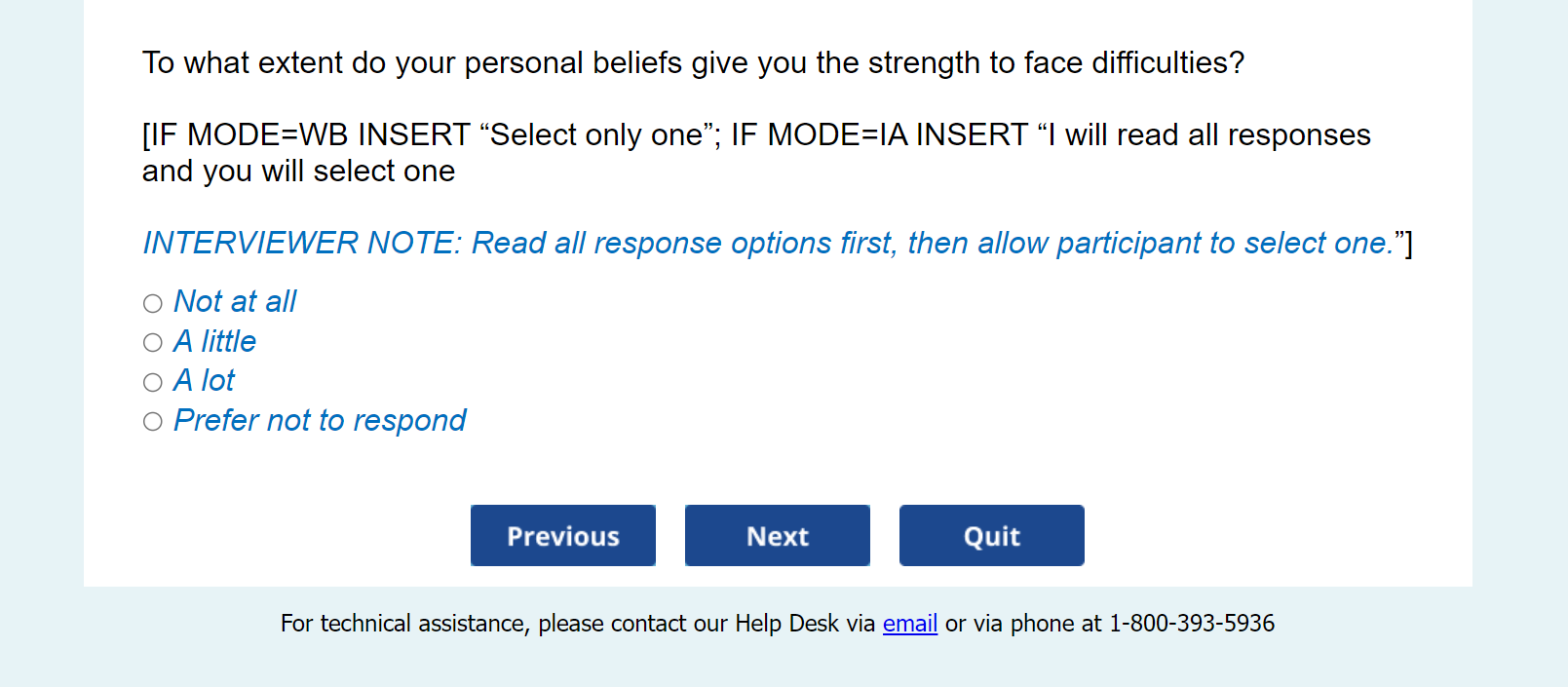Click the "For technical assistance" footer text
This screenshot has height=687, width=1568.
404,624
